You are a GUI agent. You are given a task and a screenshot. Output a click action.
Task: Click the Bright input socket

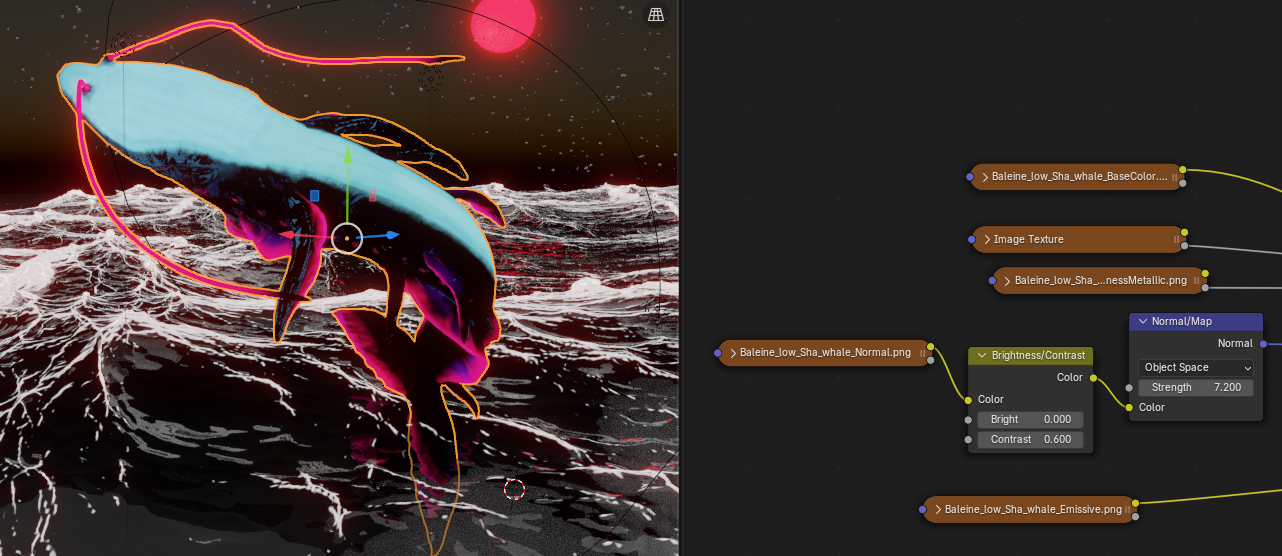pos(968,419)
